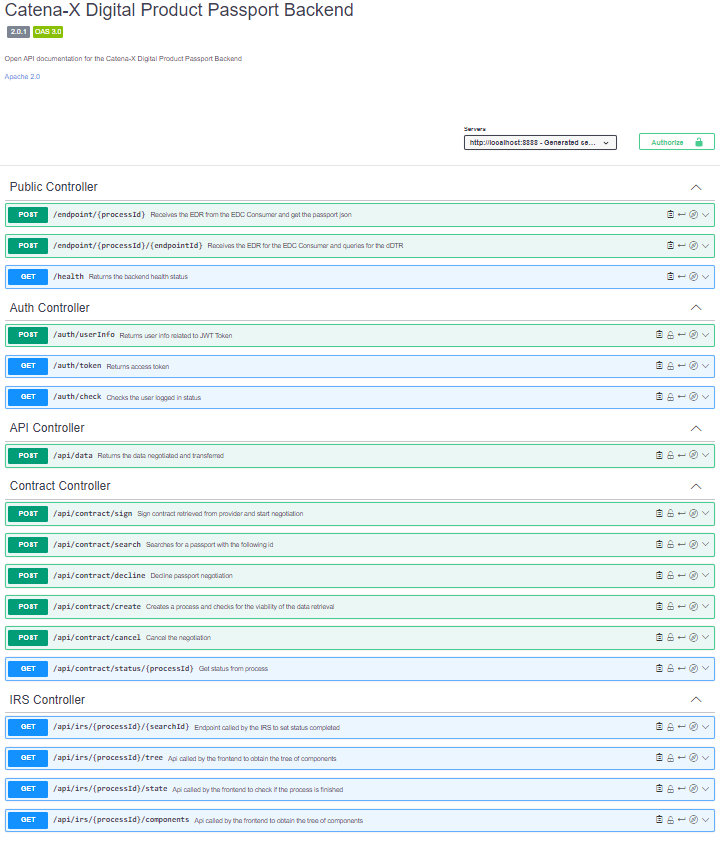Click padlock icon on /api/contract/sign row

click(x=671, y=513)
